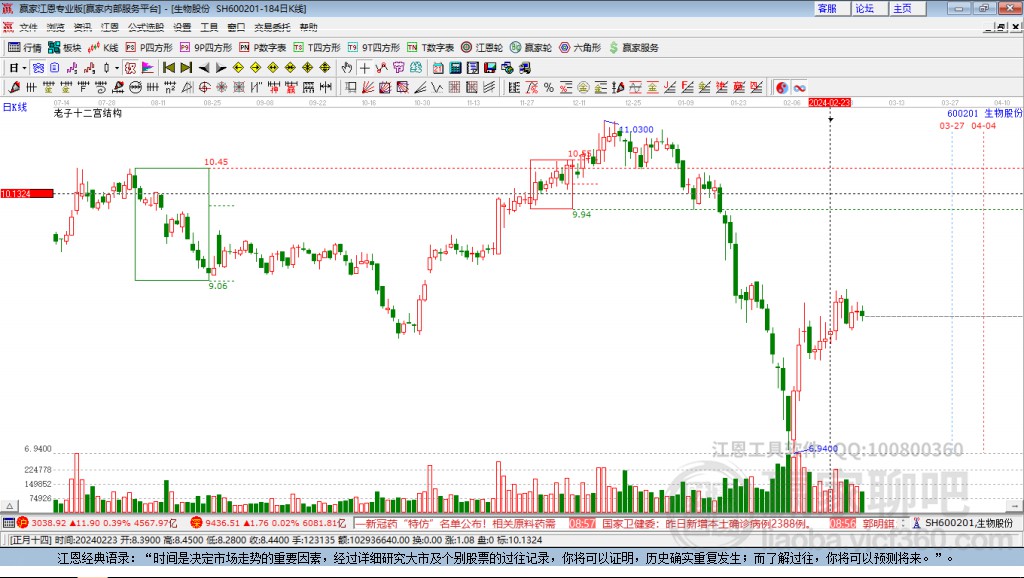
Task: Open the 公式选股 menu
Action: [x=146, y=27]
